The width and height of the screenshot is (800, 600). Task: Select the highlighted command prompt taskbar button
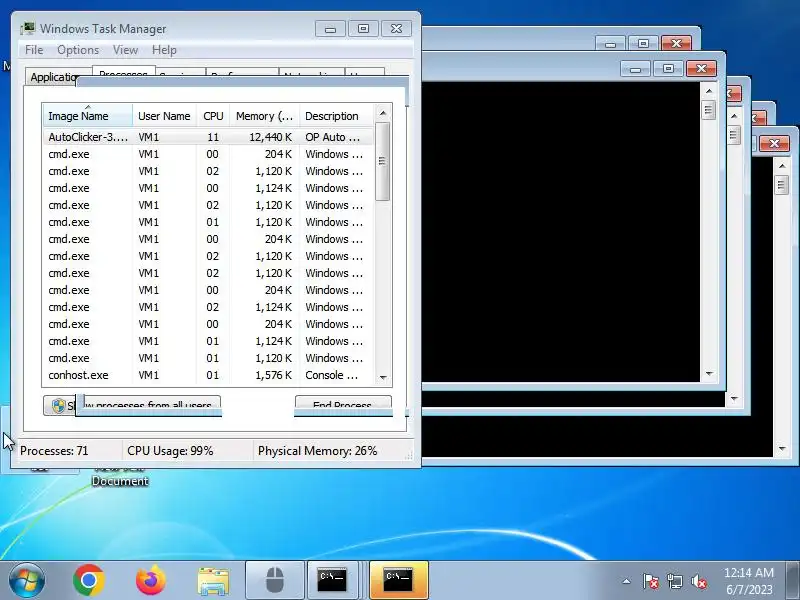click(398, 580)
